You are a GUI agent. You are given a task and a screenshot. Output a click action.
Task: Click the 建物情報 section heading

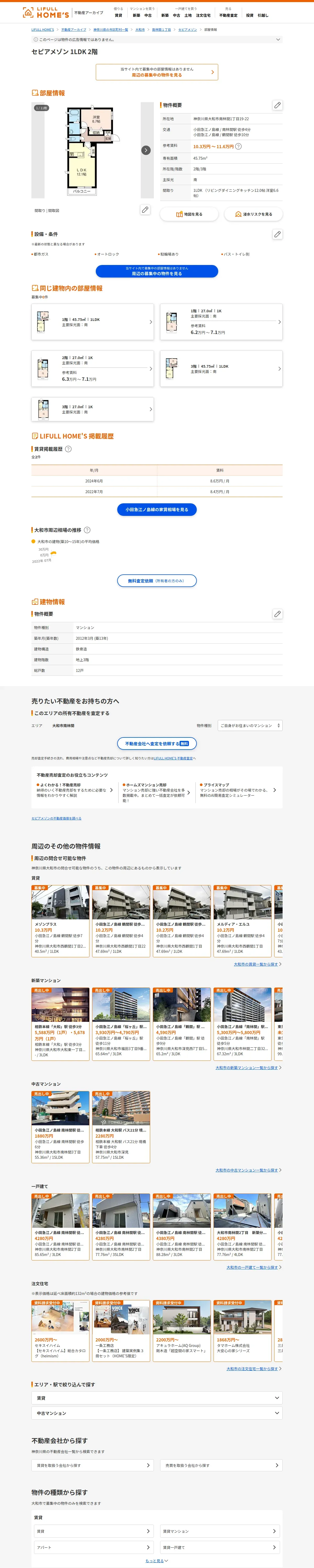tap(48, 602)
